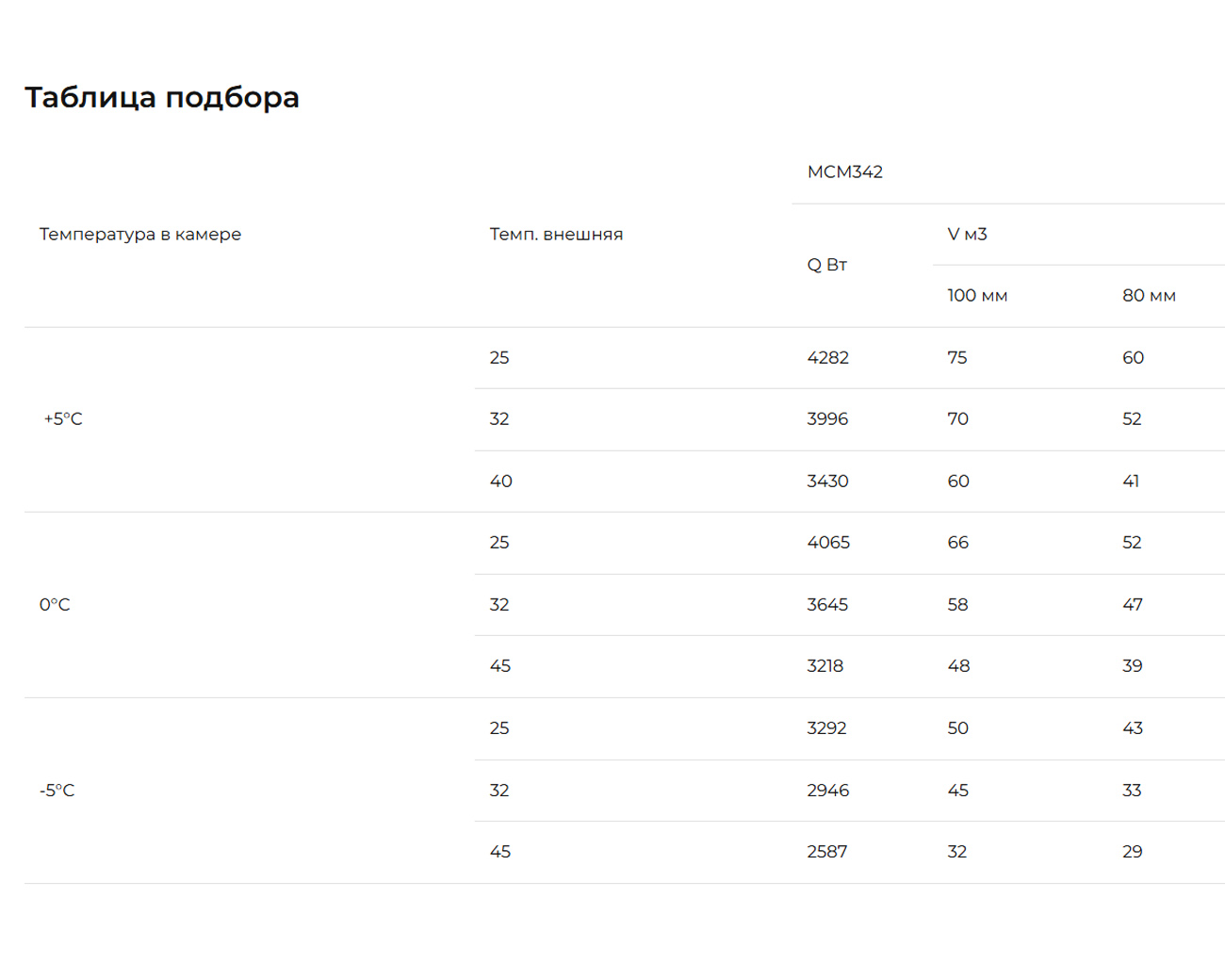
Task: Click the 2587 power value cell
Action: (826, 852)
